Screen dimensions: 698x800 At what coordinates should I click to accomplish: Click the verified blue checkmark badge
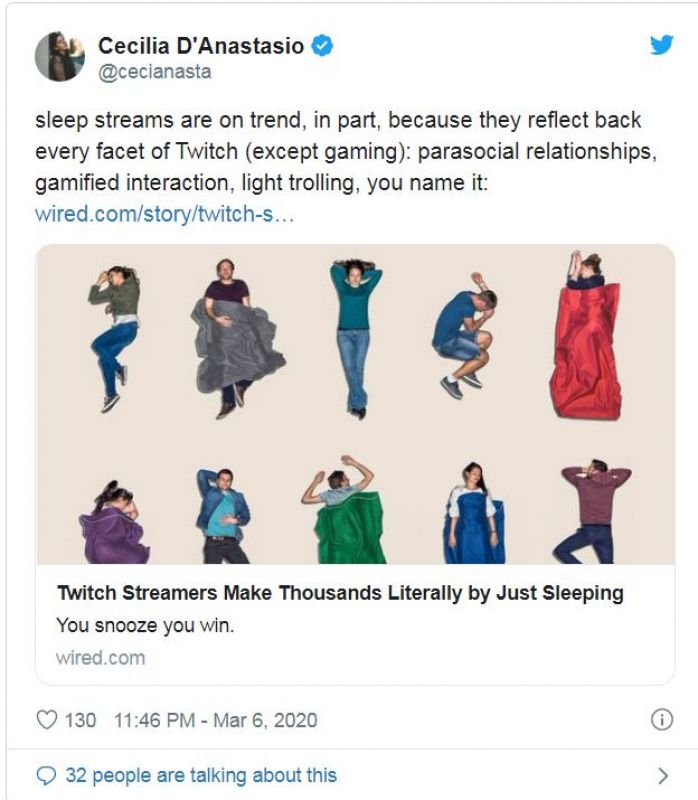click(324, 45)
